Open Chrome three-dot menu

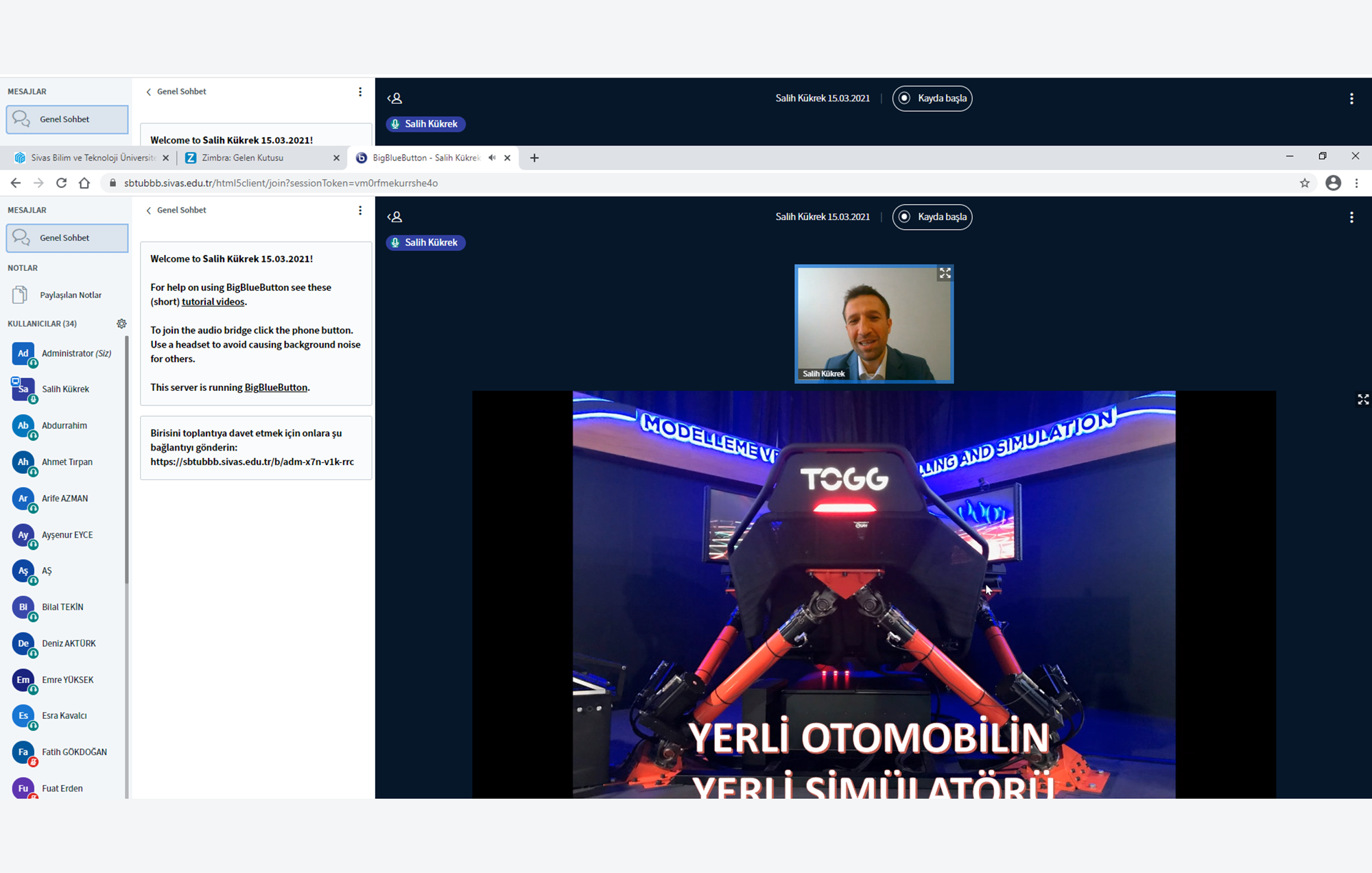pos(1356,183)
